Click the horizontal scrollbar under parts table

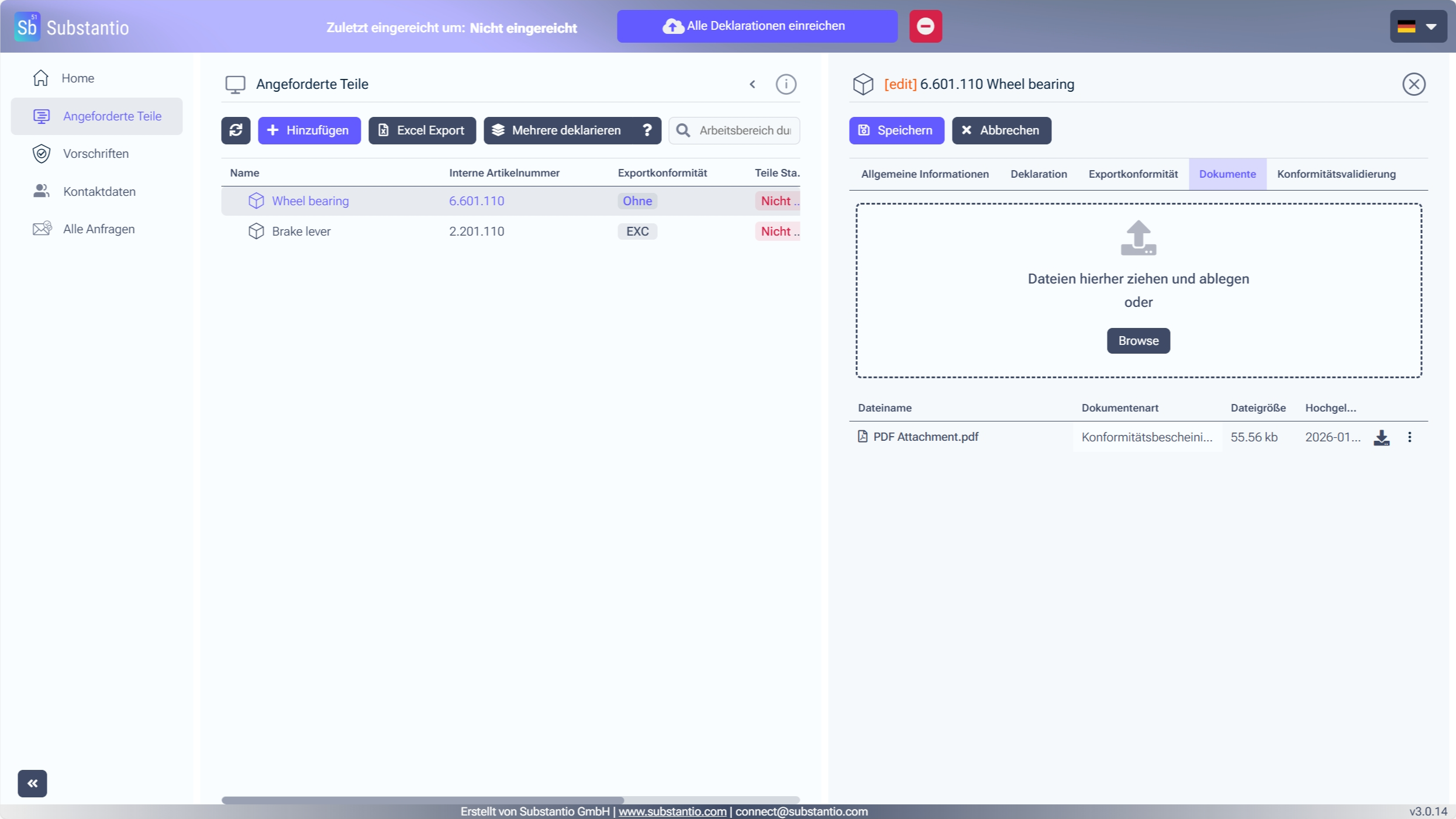(422, 800)
